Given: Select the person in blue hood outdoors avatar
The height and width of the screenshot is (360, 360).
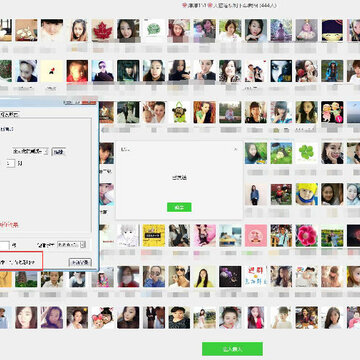Looking at the screenshot, I should pyautogui.click(x=332, y=71).
